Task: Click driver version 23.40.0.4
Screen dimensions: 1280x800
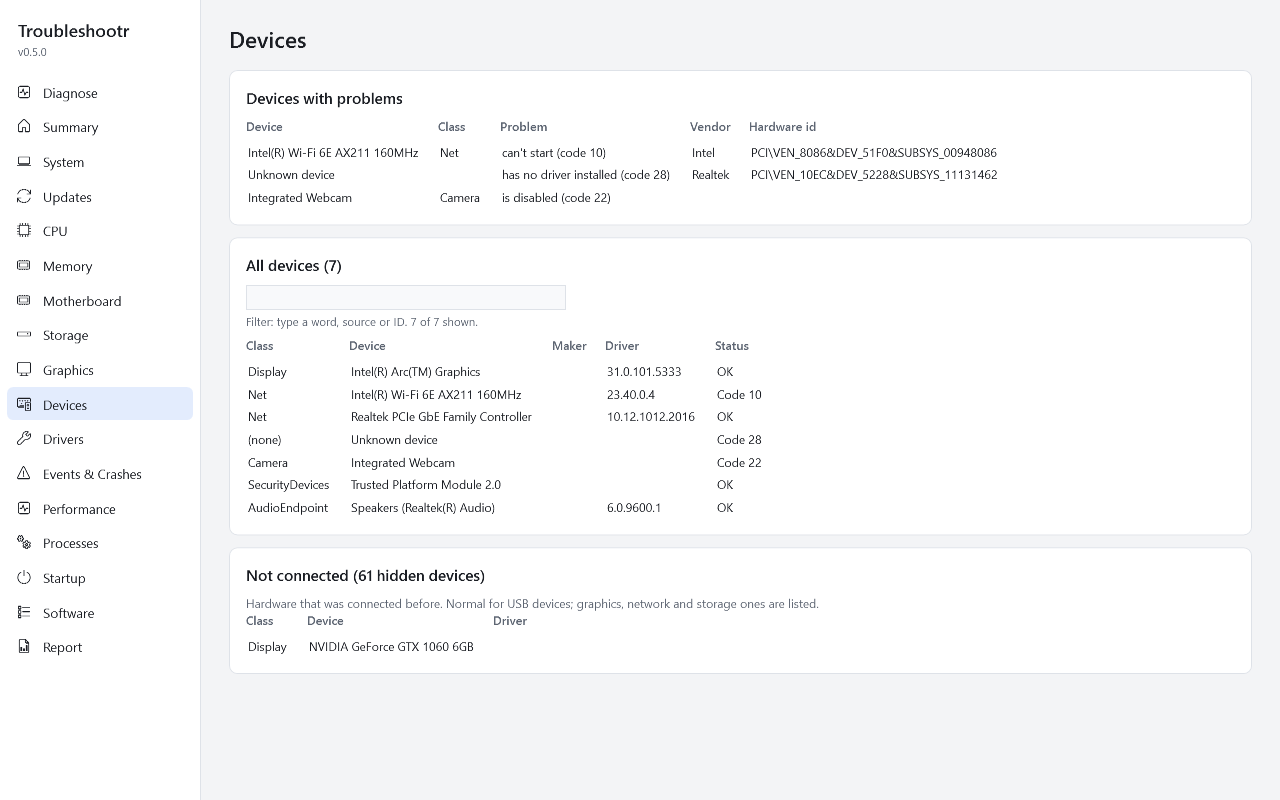Action: coord(631,395)
